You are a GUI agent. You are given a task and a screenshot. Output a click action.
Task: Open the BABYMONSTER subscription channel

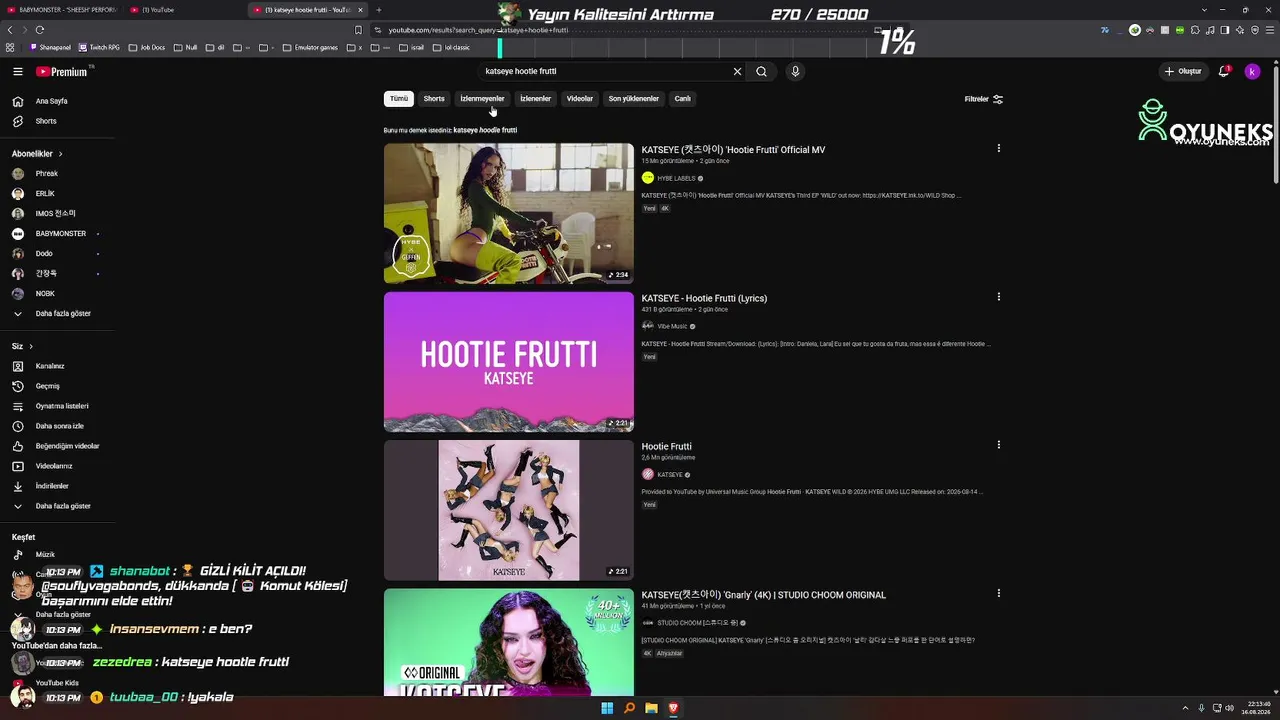click(x=58, y=234)
